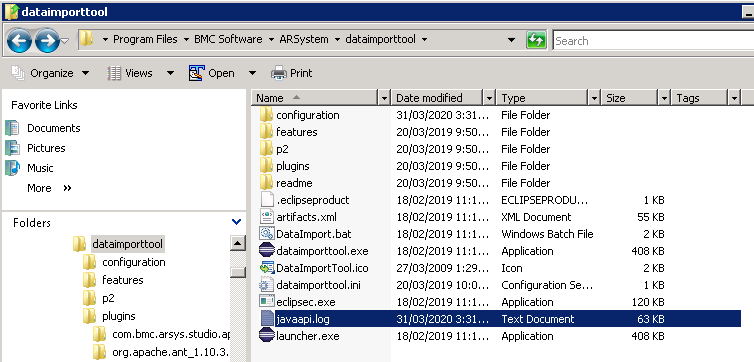
Task: Expand the arrow after dataimporttool breadcrumb
Action: coord(424,39)
